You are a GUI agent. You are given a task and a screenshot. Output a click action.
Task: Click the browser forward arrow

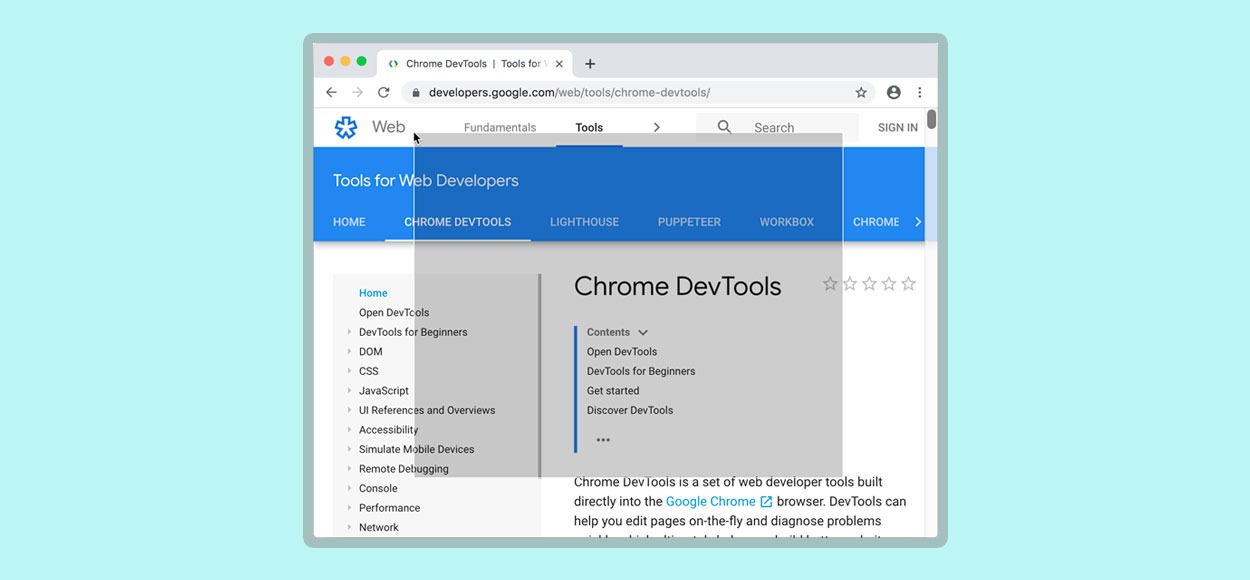(x=357, y=92)
